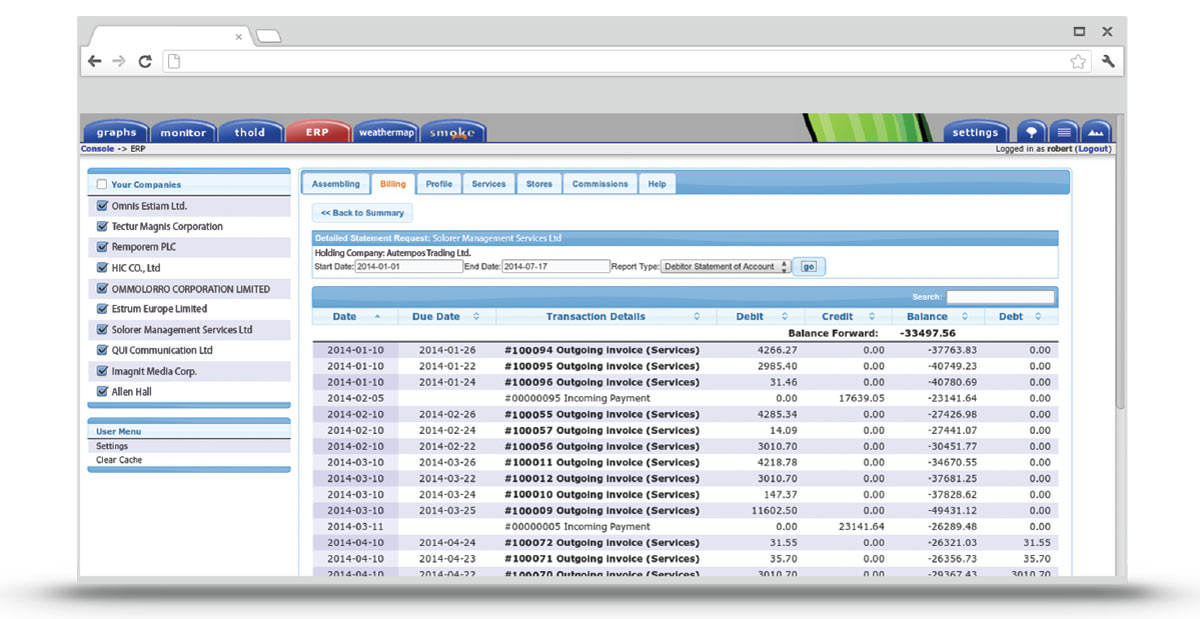The width and height of the screenshot is (1200, 619).
Task: Toggle the Your Companies select-all checkbox
Action: click(x=102, y=185)
